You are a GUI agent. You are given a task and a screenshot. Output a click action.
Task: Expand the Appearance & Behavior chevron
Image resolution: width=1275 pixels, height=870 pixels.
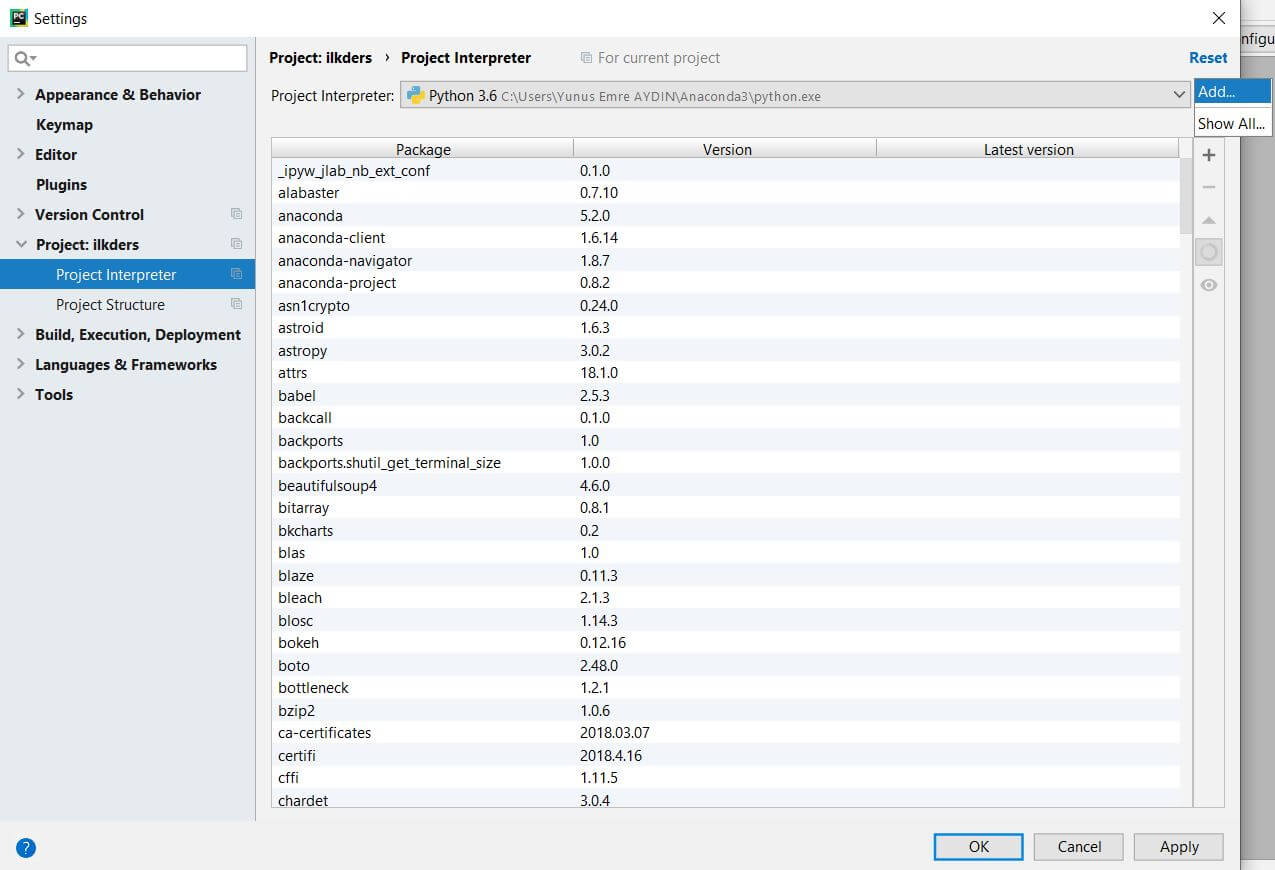click(21, 94)
